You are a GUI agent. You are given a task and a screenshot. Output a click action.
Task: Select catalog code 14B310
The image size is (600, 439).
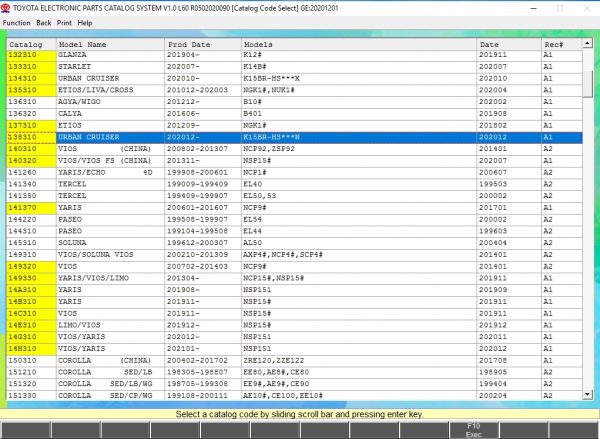(x=31, y=302)
